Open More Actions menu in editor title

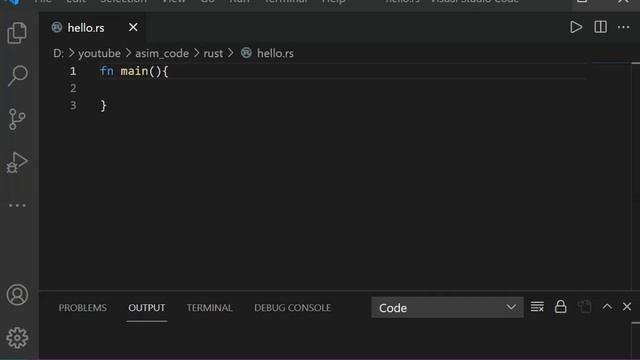(x=623, y=27)
